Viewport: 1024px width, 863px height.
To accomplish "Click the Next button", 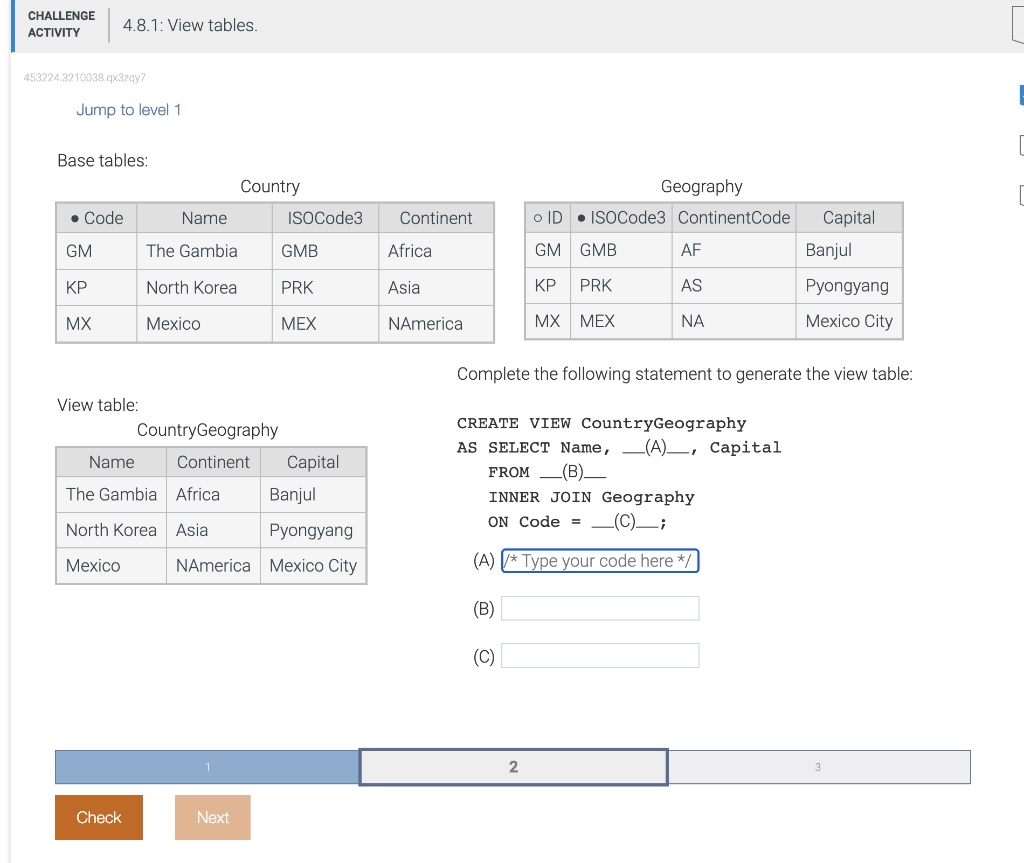I will point(212,817).
